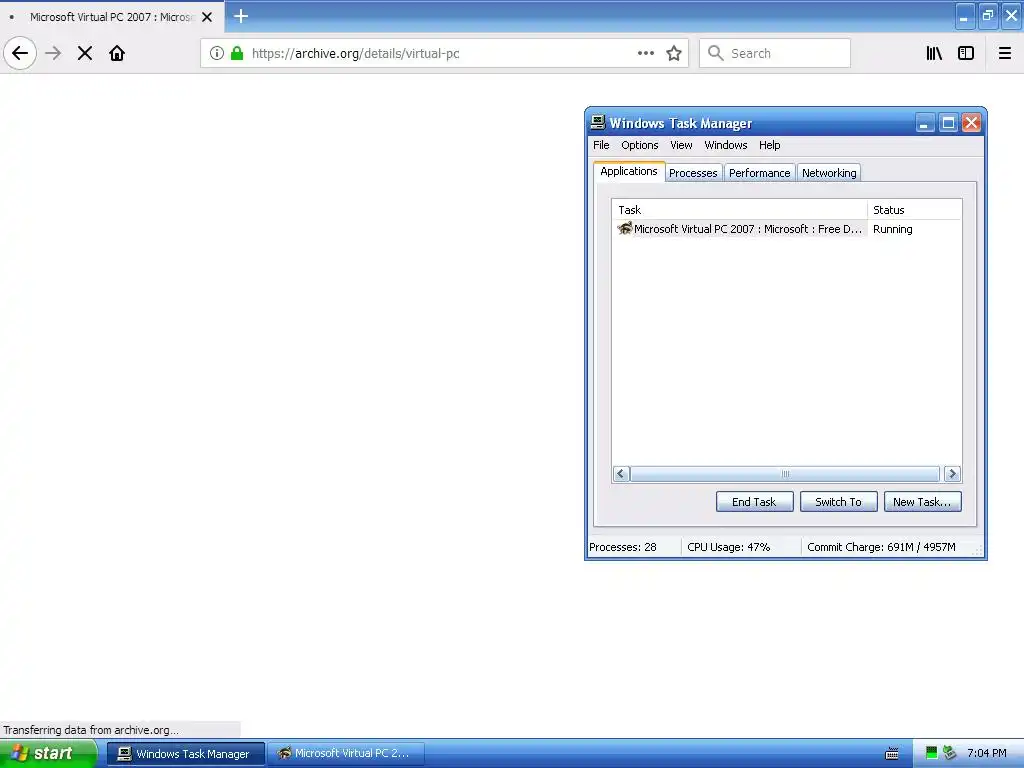
Task: Switch to the Processes tab
Action: [x=693, y=173]
